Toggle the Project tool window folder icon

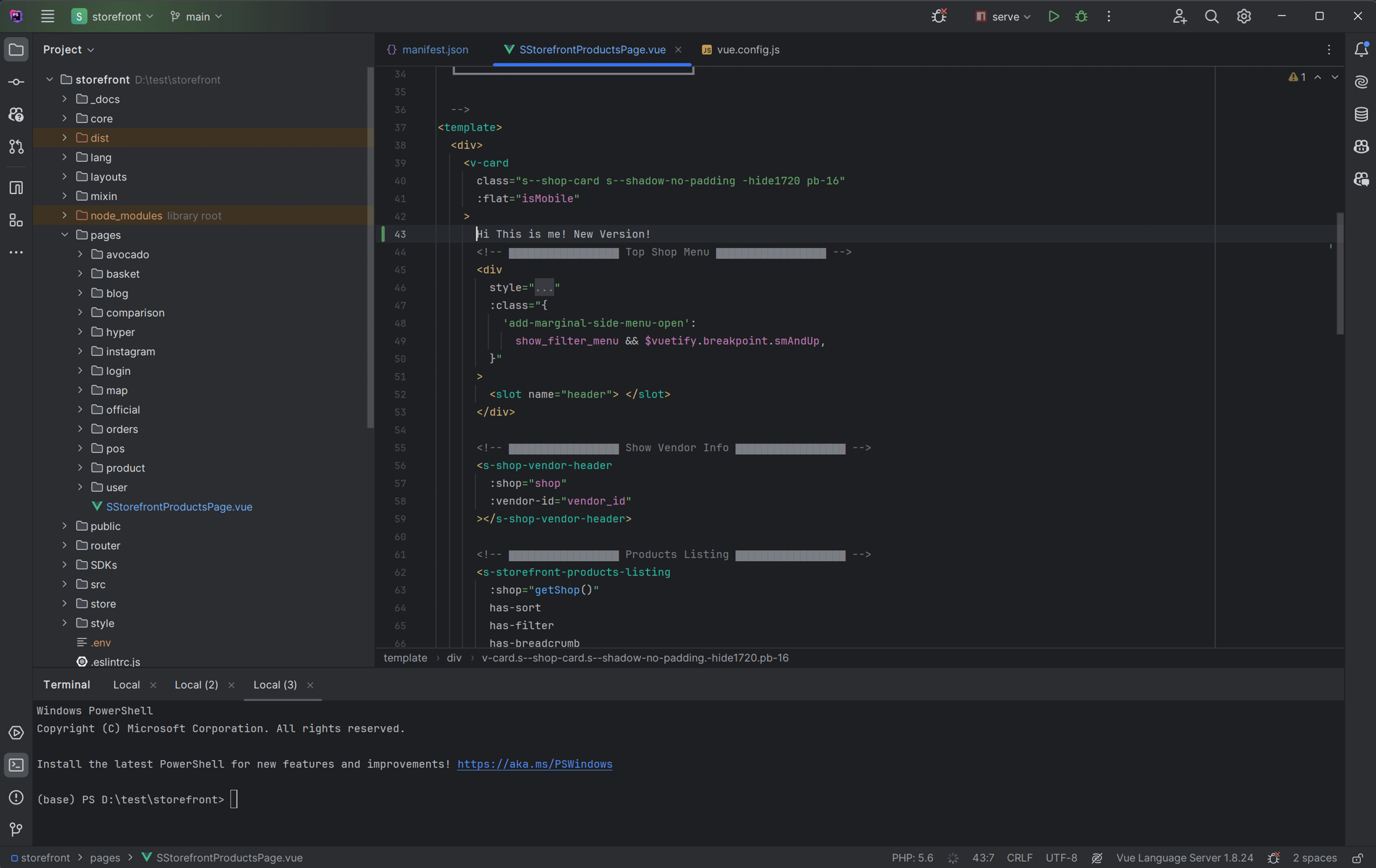pyautogui.click(x=16, y=50)
